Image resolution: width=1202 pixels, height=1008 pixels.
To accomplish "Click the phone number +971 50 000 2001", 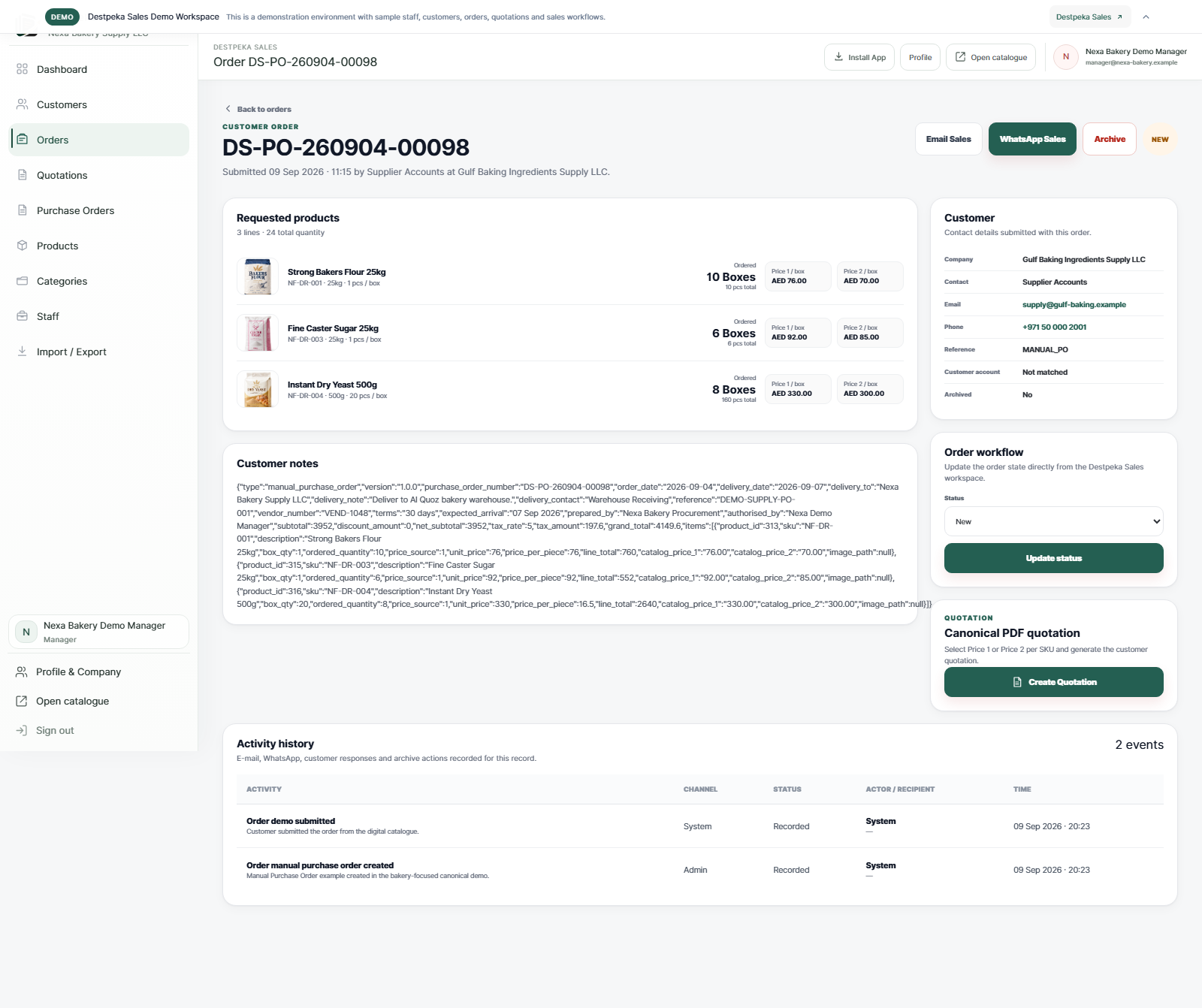I will tap(1054, 327).
